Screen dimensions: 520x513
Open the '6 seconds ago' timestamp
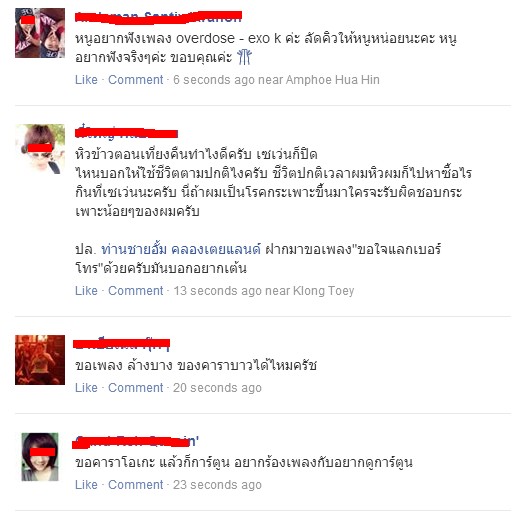coord(214,80)
